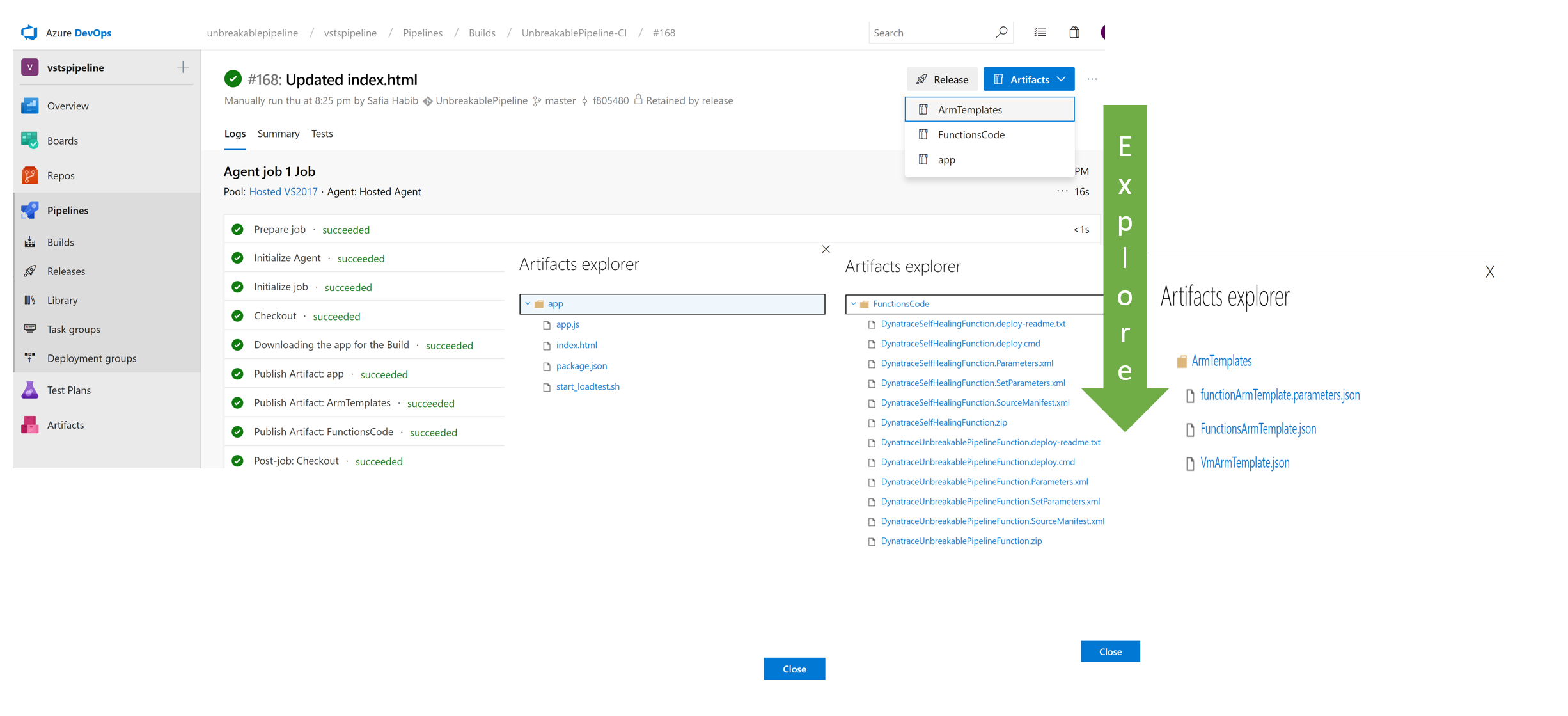The height and width of the screenshot is (716, 1568).
Task: Open more actions ellipsis near Release
Action: click(1092, 79)
